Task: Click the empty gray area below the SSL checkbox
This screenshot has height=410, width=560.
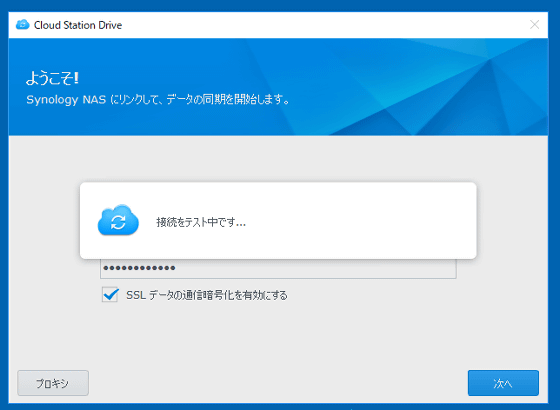Action: tap(278, 336)
